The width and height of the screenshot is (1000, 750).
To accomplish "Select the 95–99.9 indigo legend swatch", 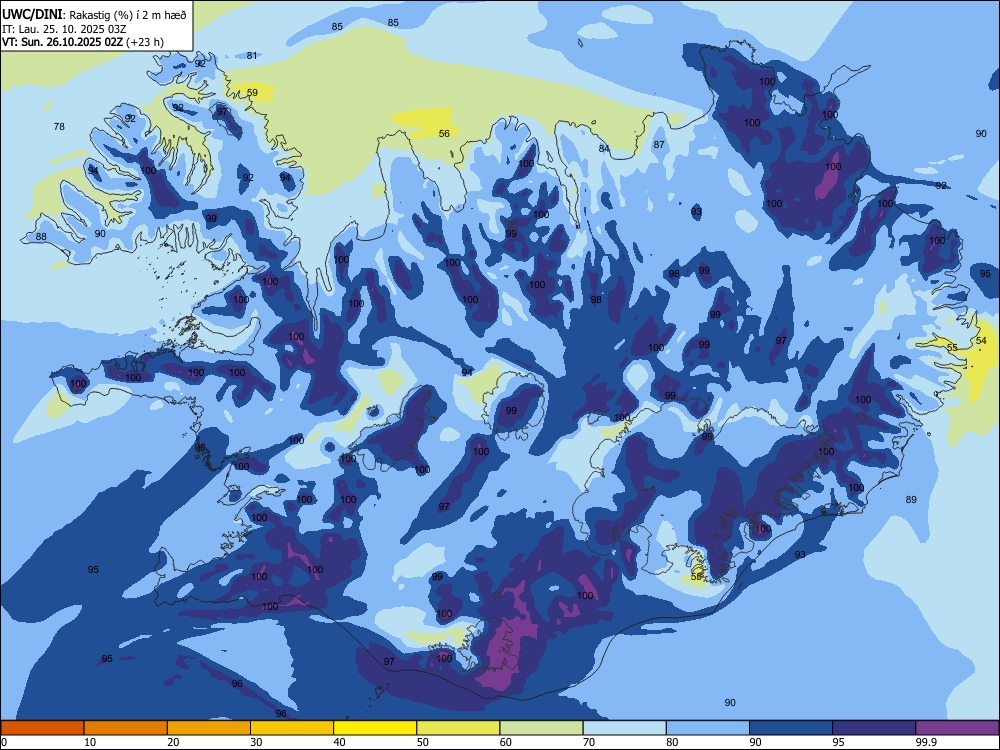I will tap(874, 728).
